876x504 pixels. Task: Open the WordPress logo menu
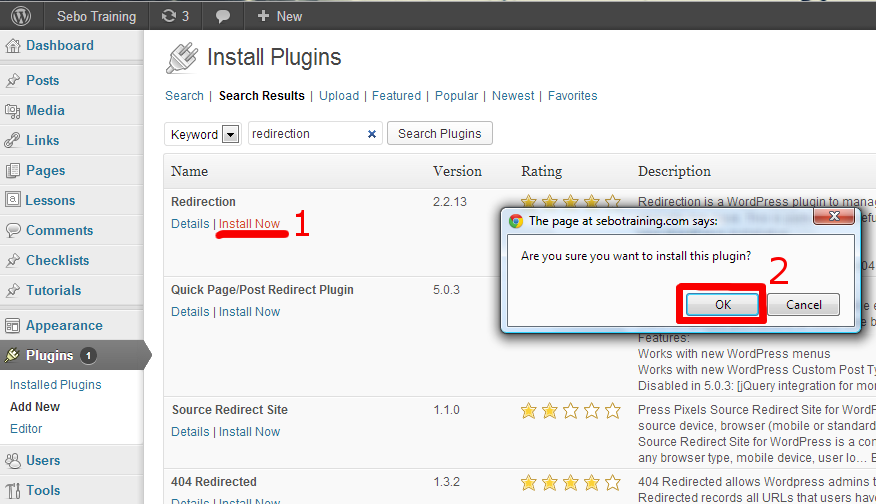pos(21,16)
